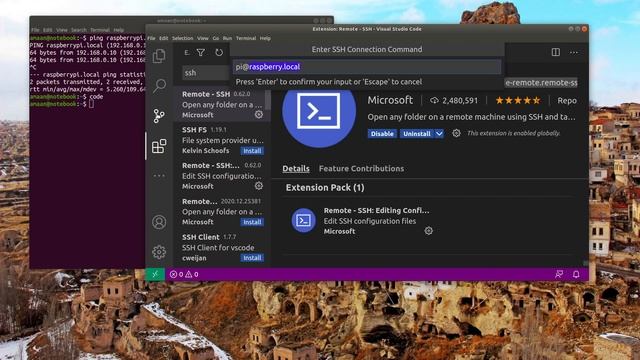Open feedback icon in status bar

[x=559, y=274]
